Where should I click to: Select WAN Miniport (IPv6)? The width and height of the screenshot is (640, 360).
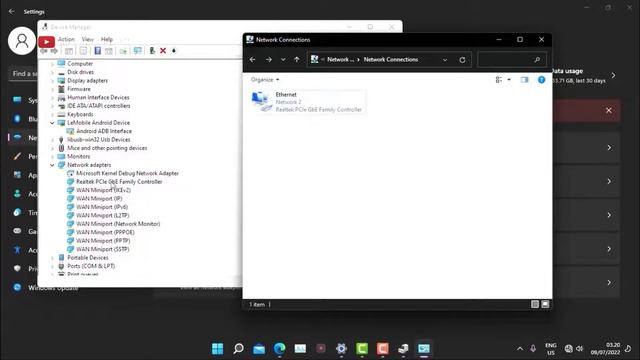pos(102,207)
